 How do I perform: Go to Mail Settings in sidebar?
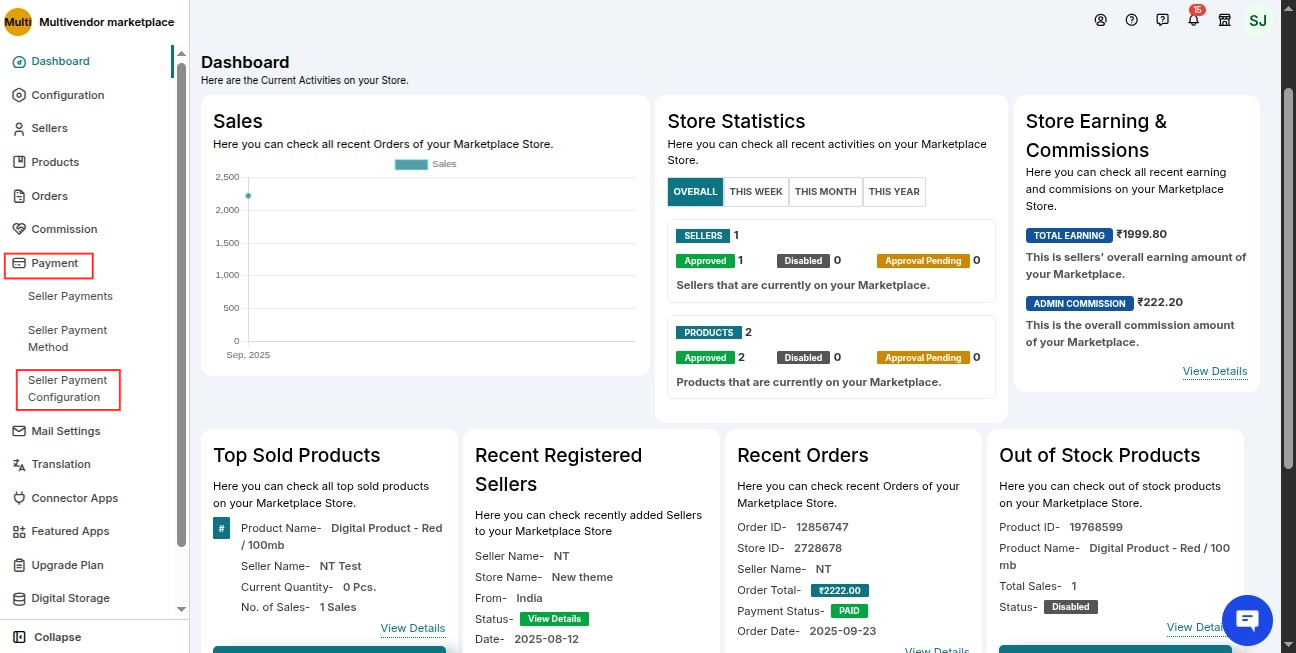click(x=65, y=431)
